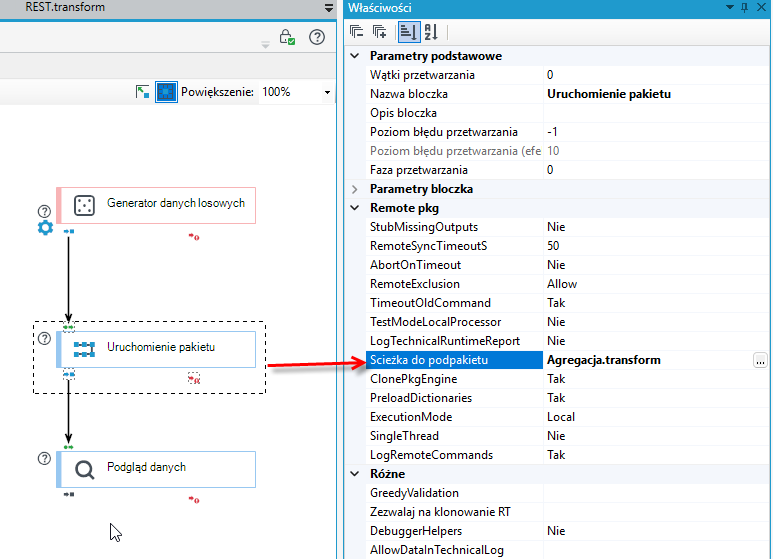Screen dimensions: 773x559
Task: Click Agregacja.transform path value
Action: (604, 360)
